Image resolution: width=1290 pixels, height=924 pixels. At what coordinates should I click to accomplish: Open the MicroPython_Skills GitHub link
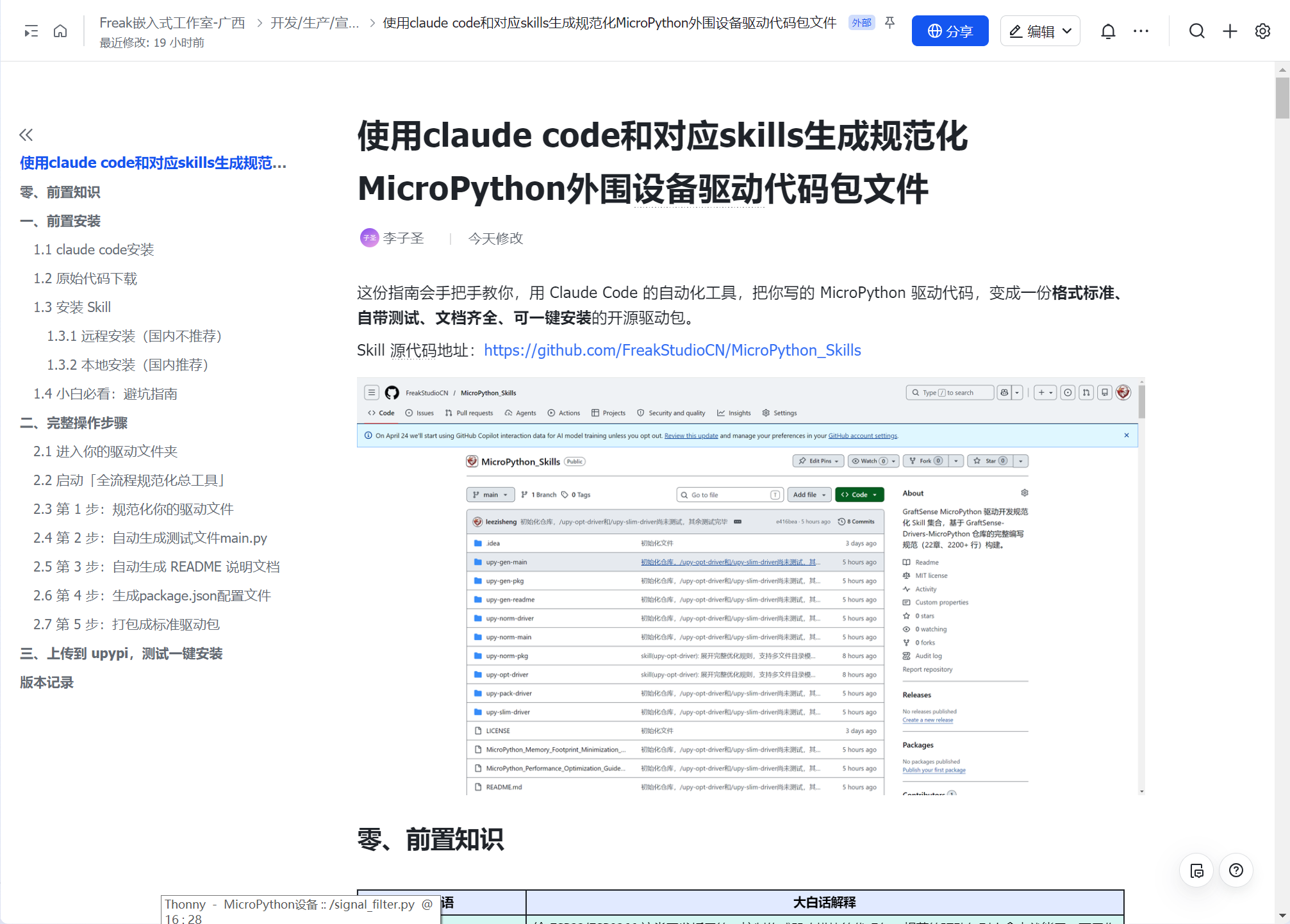coord(672,350)
